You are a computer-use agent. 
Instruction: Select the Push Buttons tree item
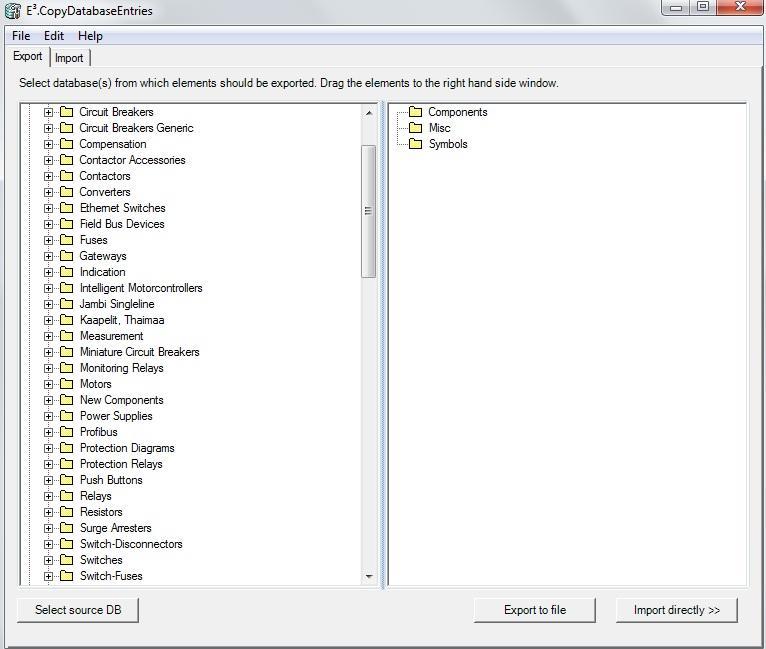(111, 480)
